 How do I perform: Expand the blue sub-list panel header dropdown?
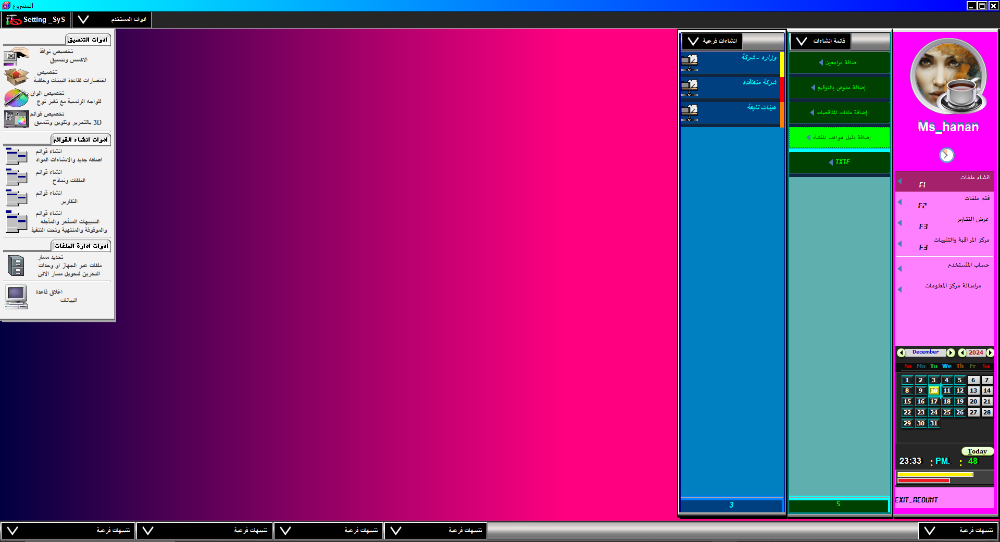[x=692, y=41]
